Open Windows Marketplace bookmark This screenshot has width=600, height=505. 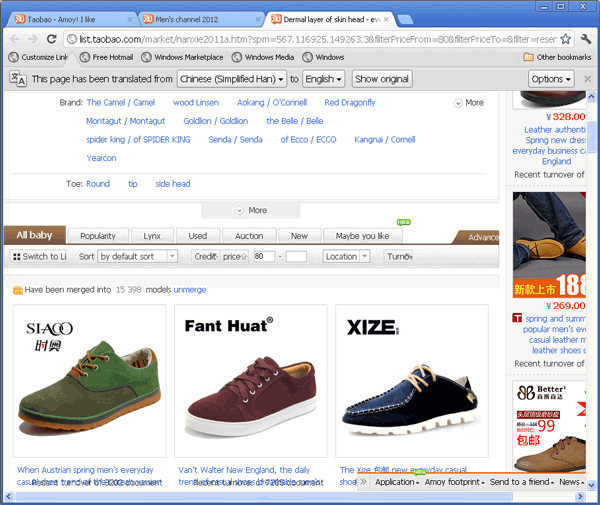[182, 57]
